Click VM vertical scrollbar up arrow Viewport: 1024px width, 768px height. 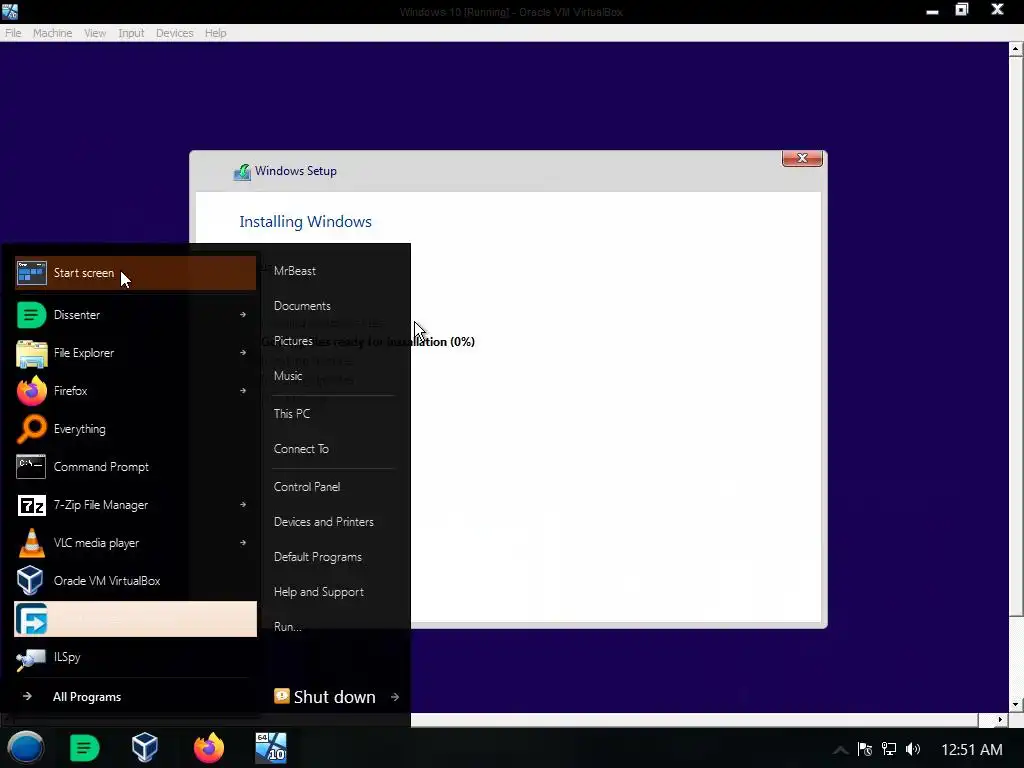[x=1016, y=50]
